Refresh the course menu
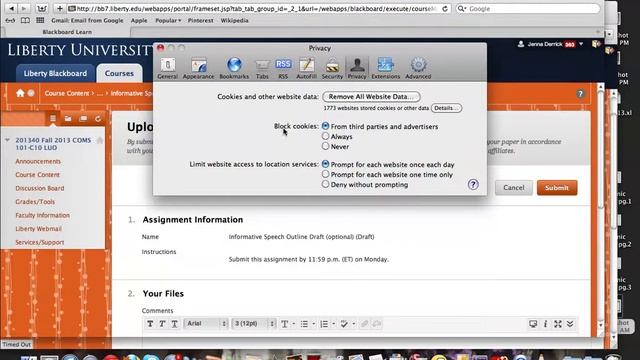 [98, 119]
